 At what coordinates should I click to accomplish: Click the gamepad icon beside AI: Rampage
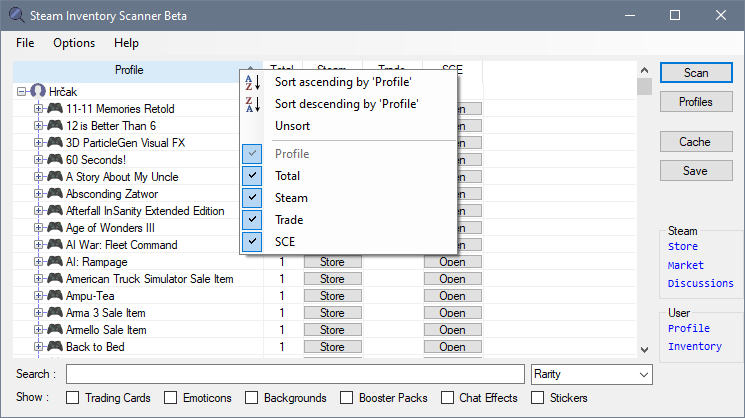pyautogui.click(x=55, y=262)
